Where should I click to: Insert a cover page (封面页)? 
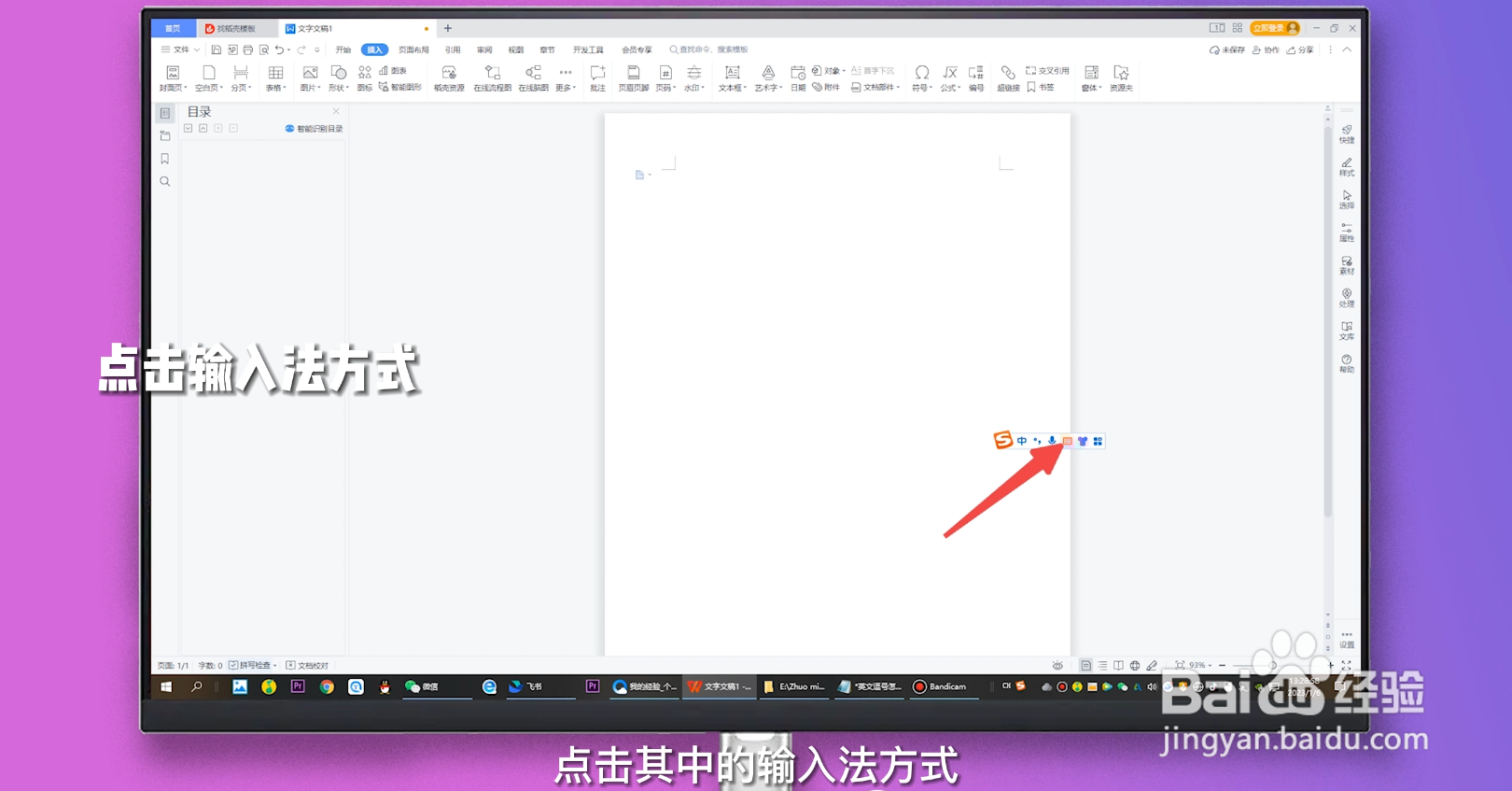[x=173, y=78]
